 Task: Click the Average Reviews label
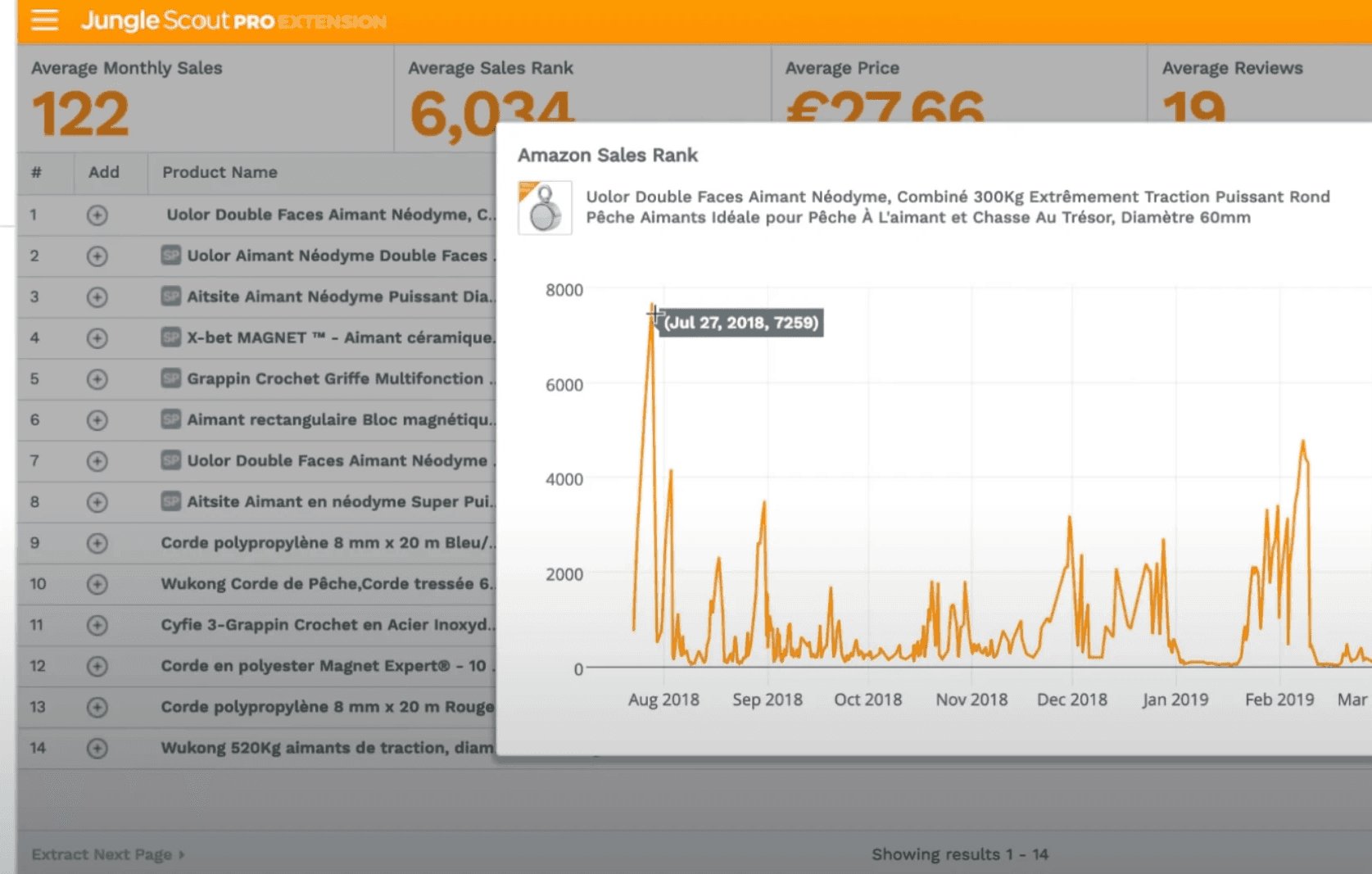1232,68
